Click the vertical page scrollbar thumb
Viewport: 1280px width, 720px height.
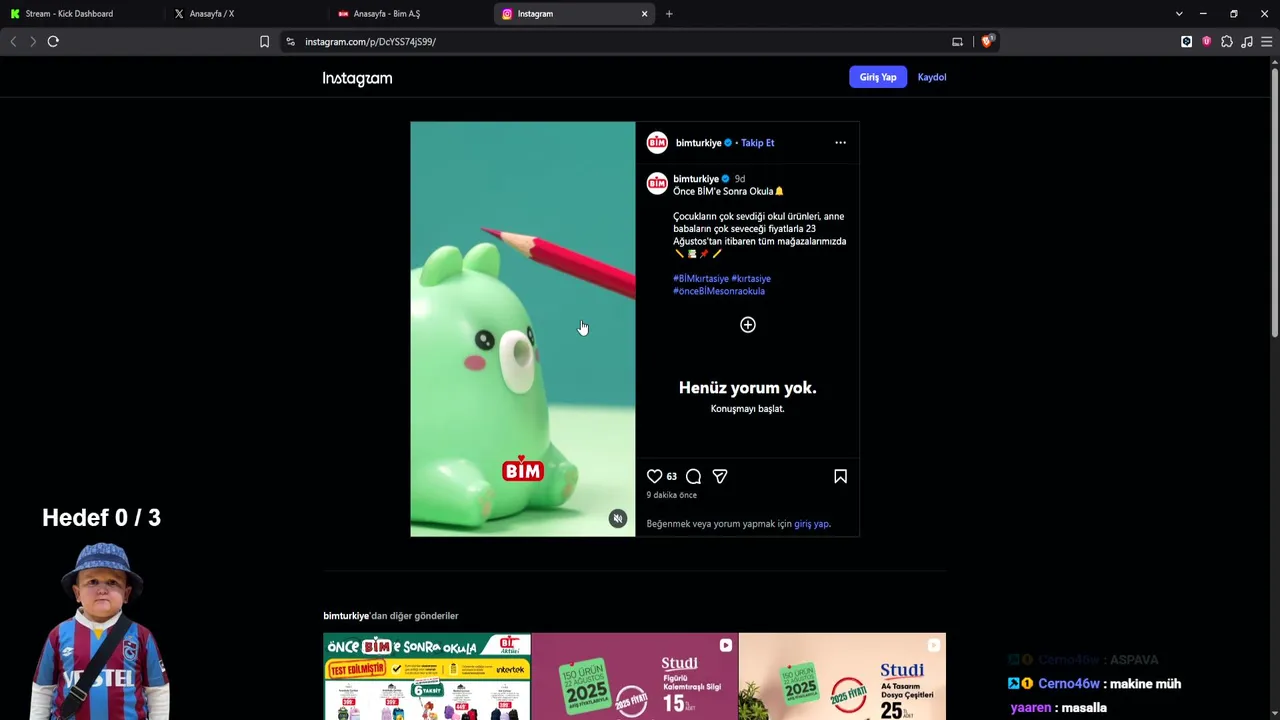click(x=1274, y=202)
